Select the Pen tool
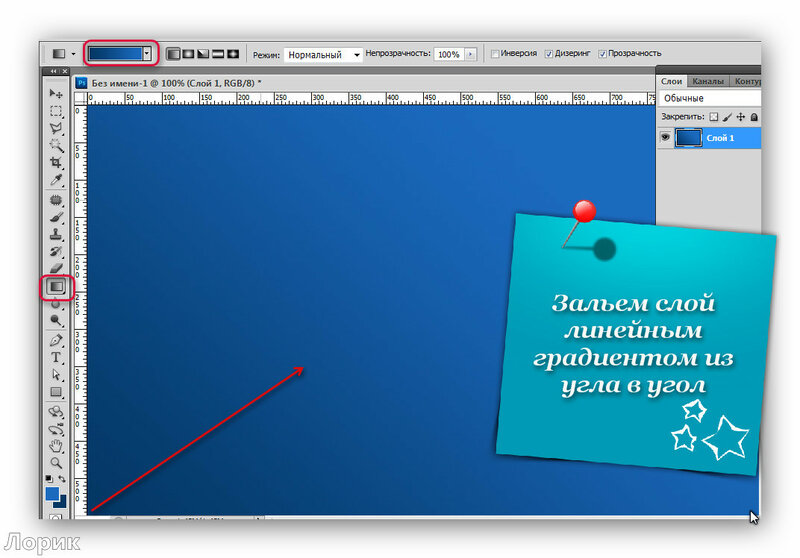The image size is (800, 558). pyautogui.click(x=56, y=340)
